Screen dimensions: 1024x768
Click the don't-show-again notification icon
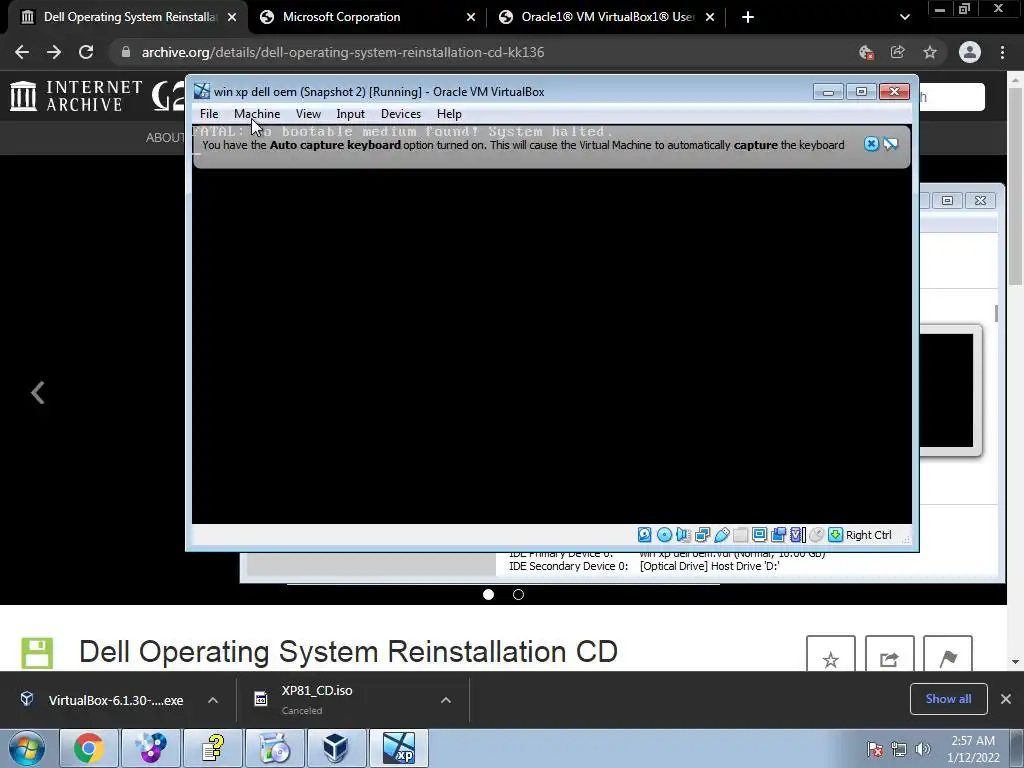(x=891, y=144)
